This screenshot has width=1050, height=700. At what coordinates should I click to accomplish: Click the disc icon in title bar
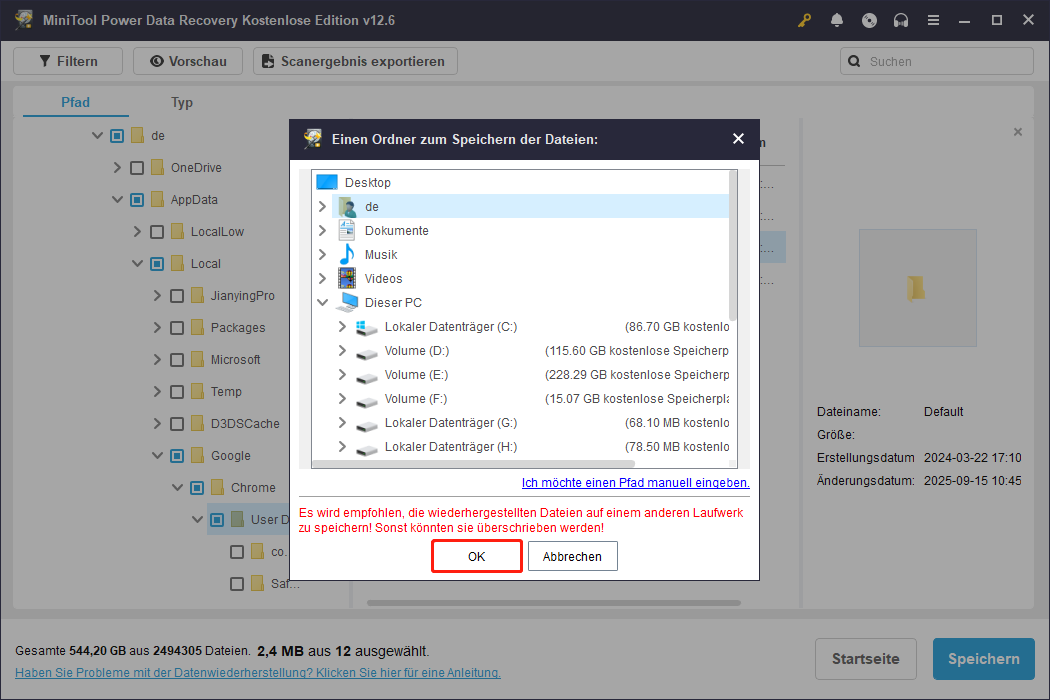tap(869, 20)
